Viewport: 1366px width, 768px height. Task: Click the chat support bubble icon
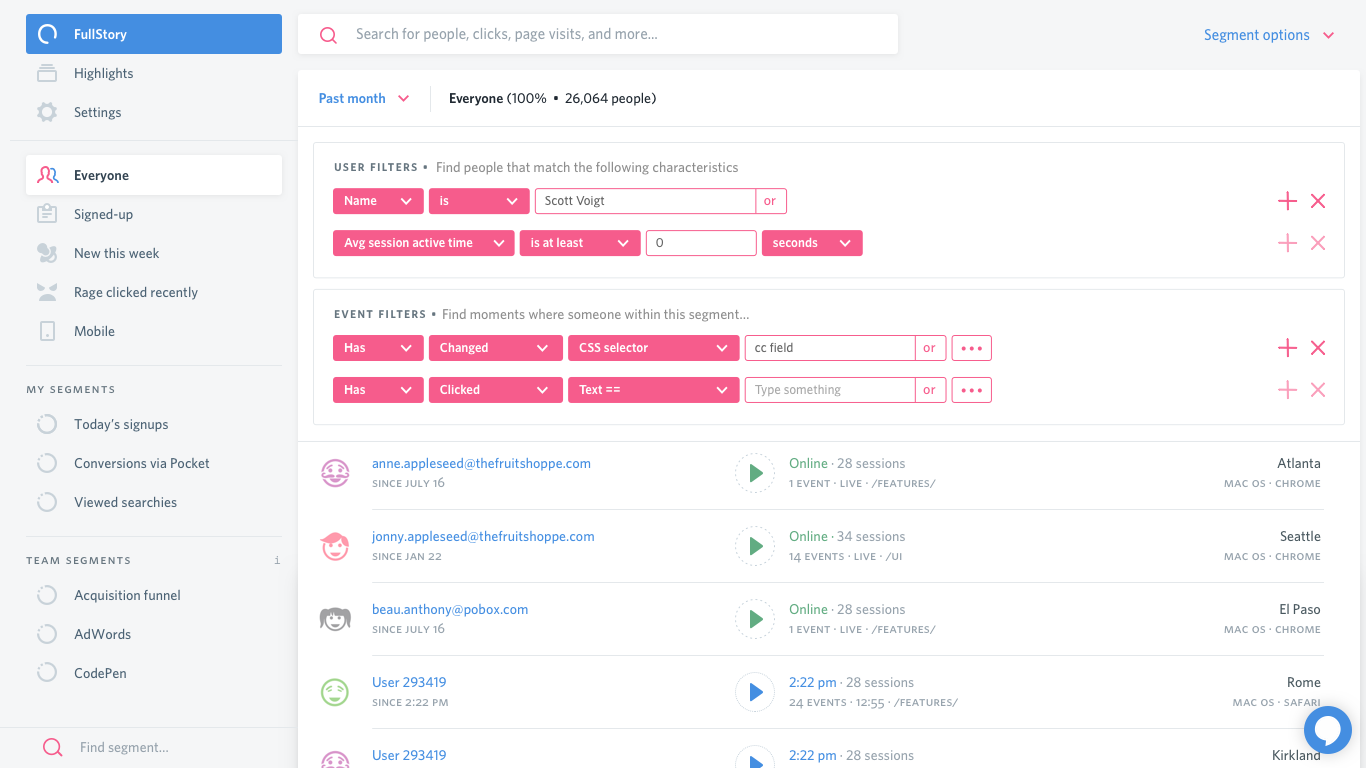tap(1327, 730)
